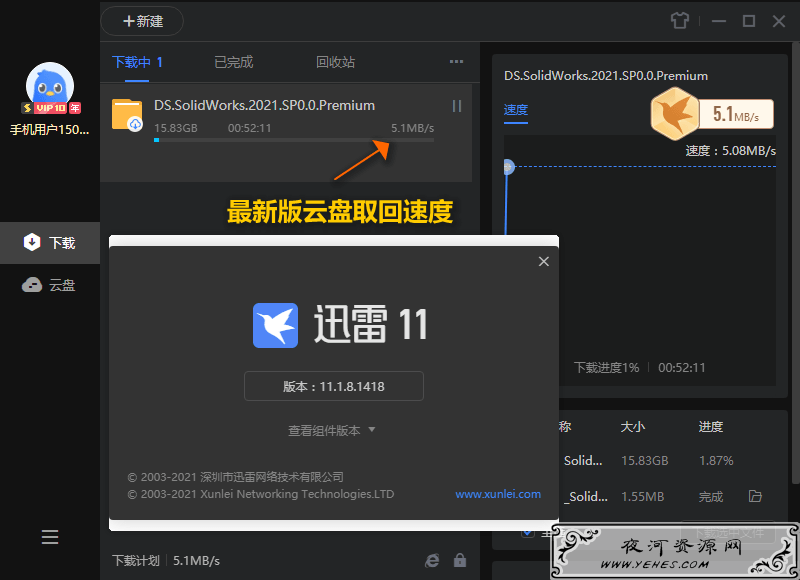This screenshot has width=800, height=580.
Task: Click the 速度：5.08MB/s readout
Action: [x=731, y=151]
